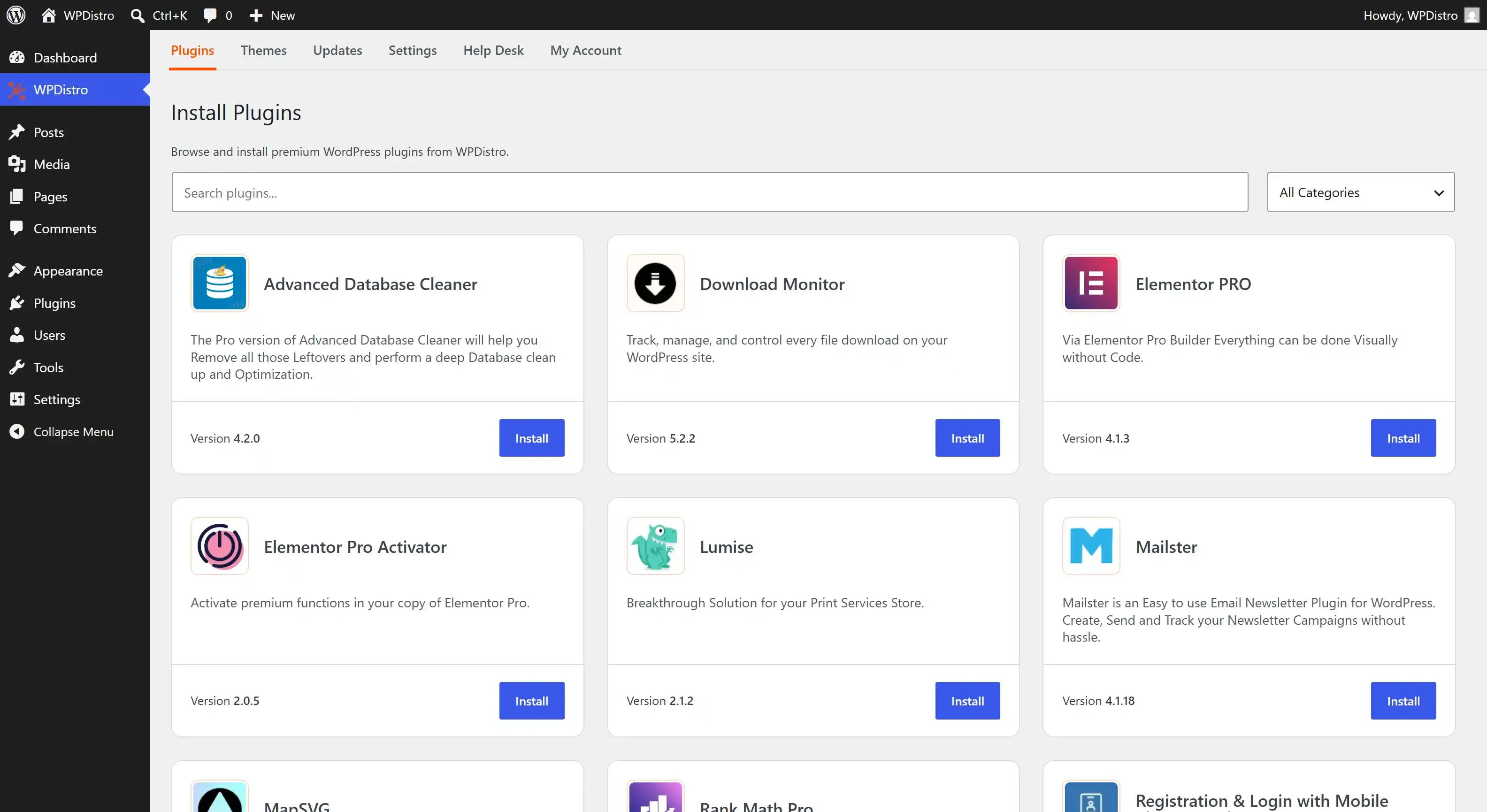
Task: Click the Media sidebar icon
Action: click(x=17, y=164)
